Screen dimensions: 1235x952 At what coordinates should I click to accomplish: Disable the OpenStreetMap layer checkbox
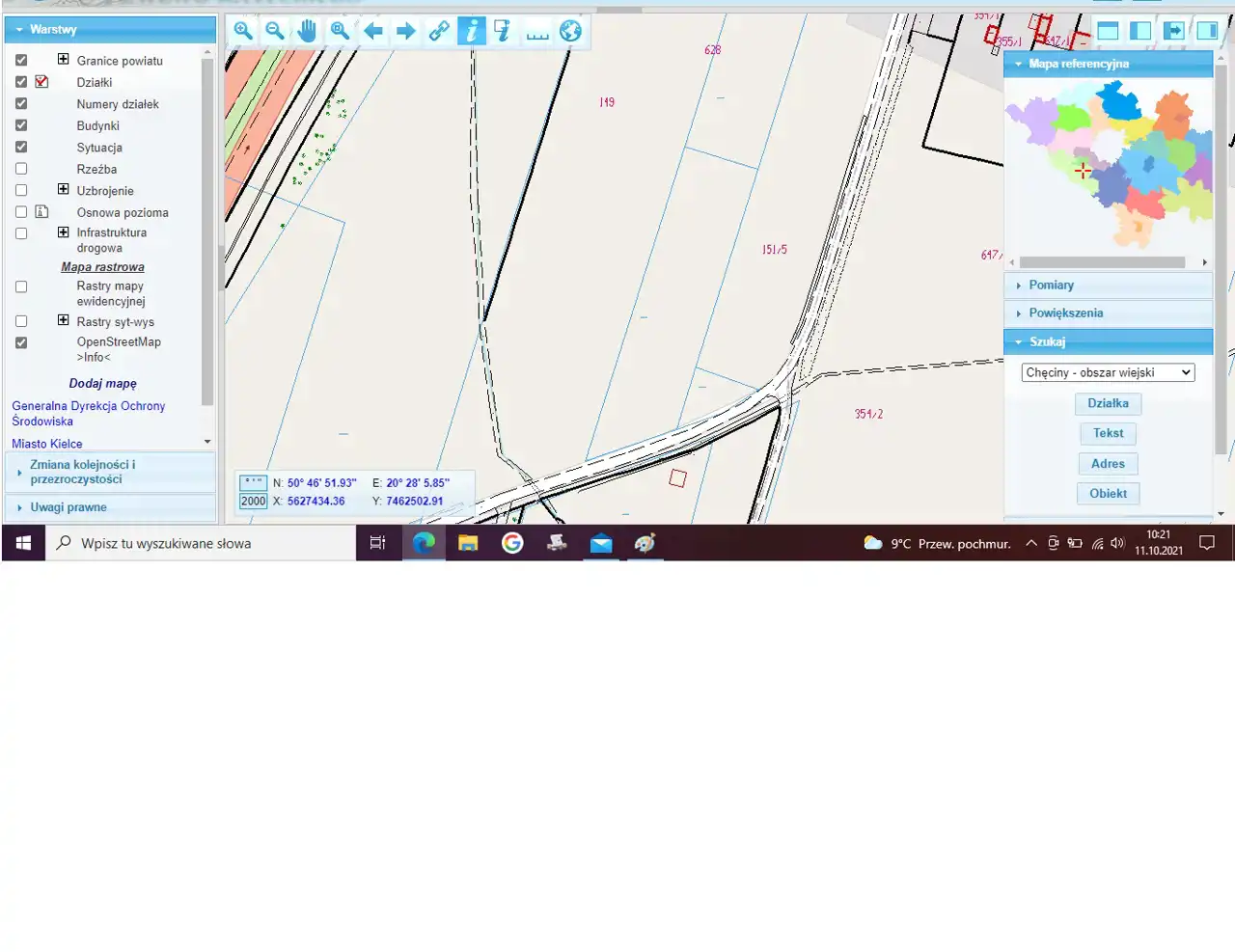(21, 342)
